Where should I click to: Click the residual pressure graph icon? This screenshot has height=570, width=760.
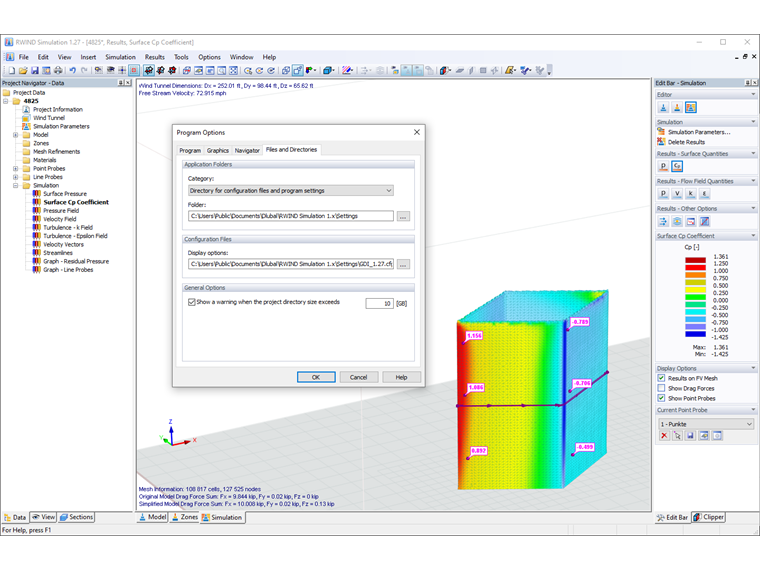691,222
